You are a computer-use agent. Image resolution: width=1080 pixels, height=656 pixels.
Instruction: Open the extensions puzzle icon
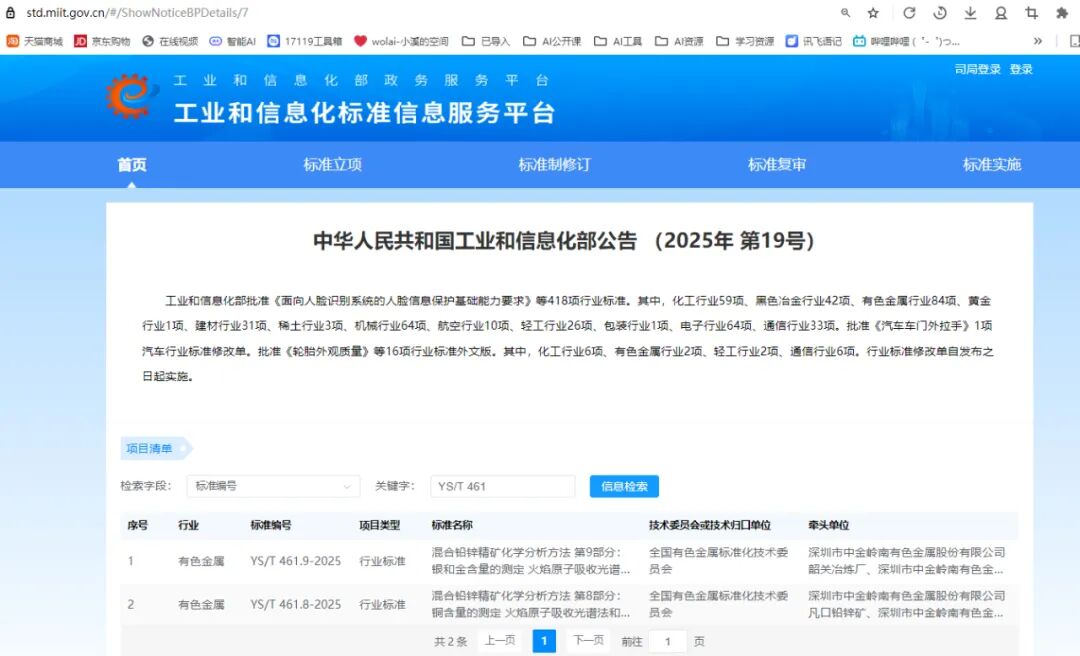pos(1061,13)
